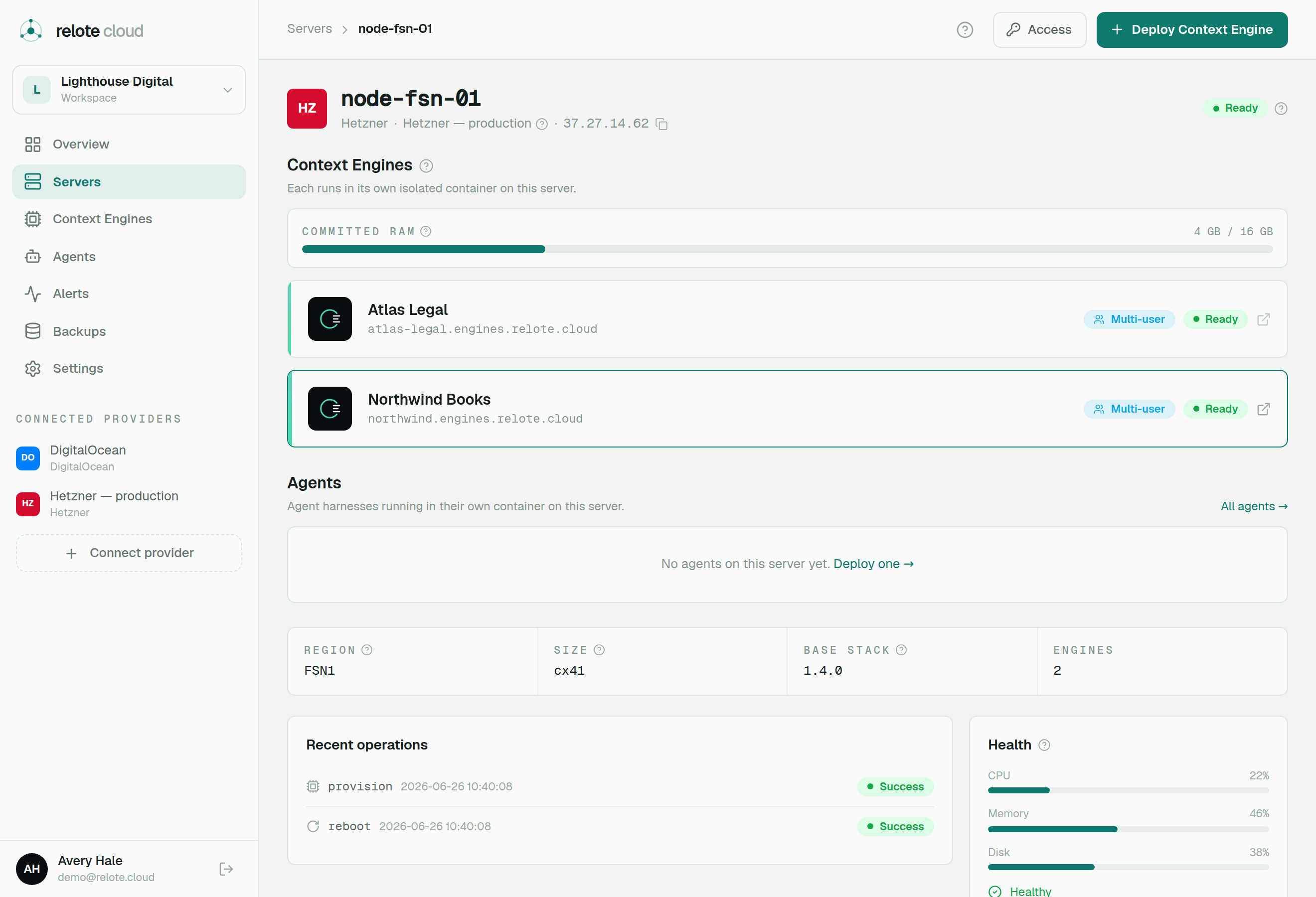Screen dimensions: 1316x897
Task: Open Alerts in sidebar
Action: (x=129, y=294)
